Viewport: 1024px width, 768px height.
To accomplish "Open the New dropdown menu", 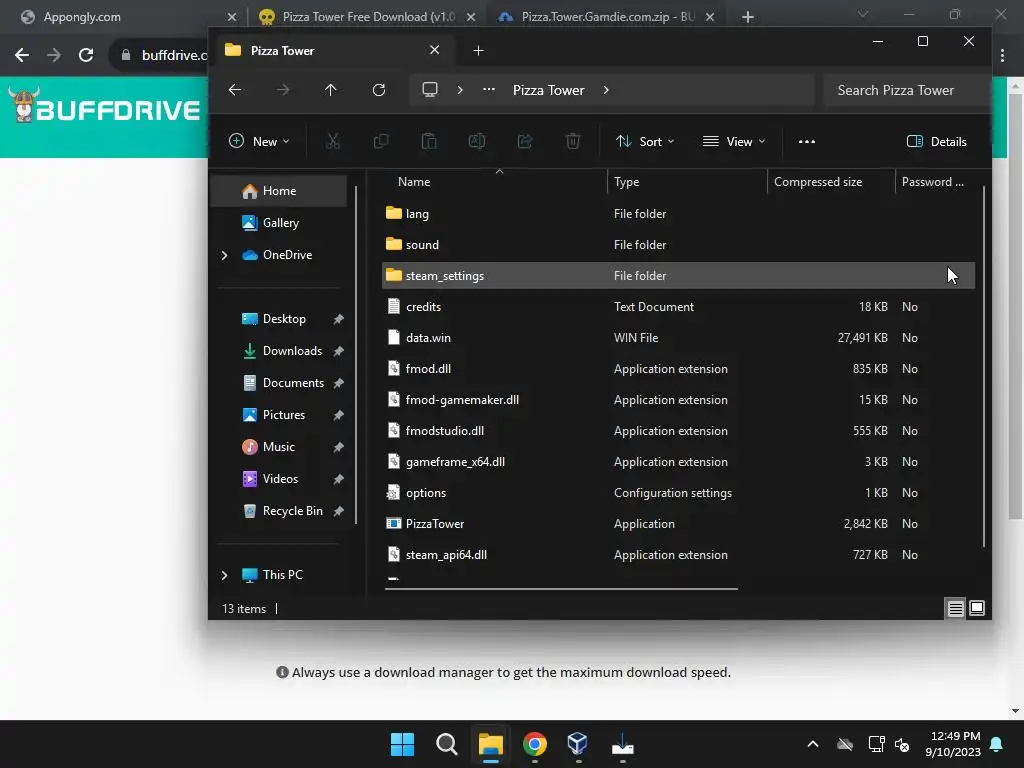I will (259, 141).
